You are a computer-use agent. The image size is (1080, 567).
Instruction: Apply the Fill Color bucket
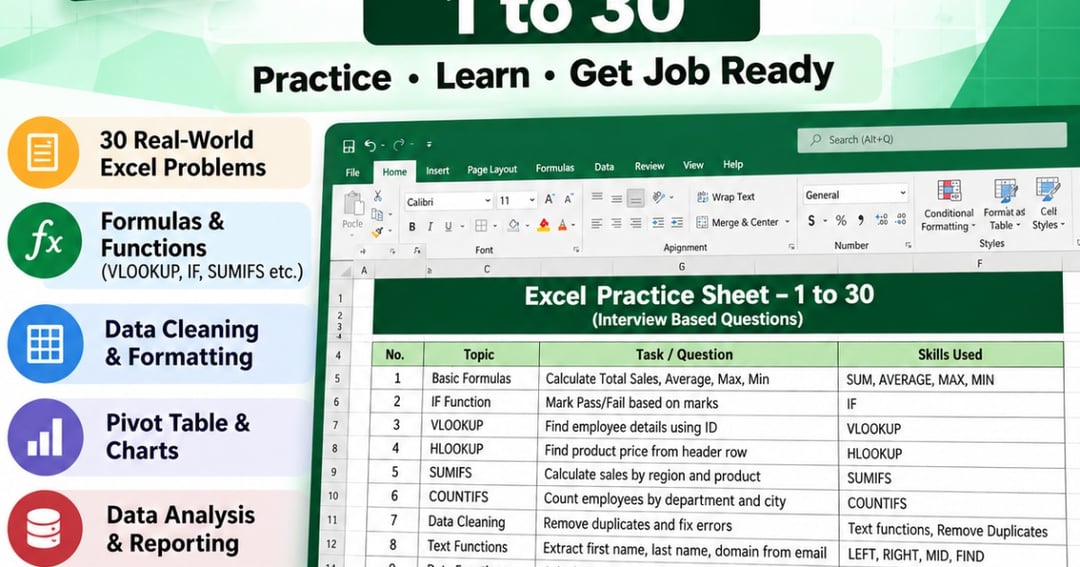click(513, 225)
